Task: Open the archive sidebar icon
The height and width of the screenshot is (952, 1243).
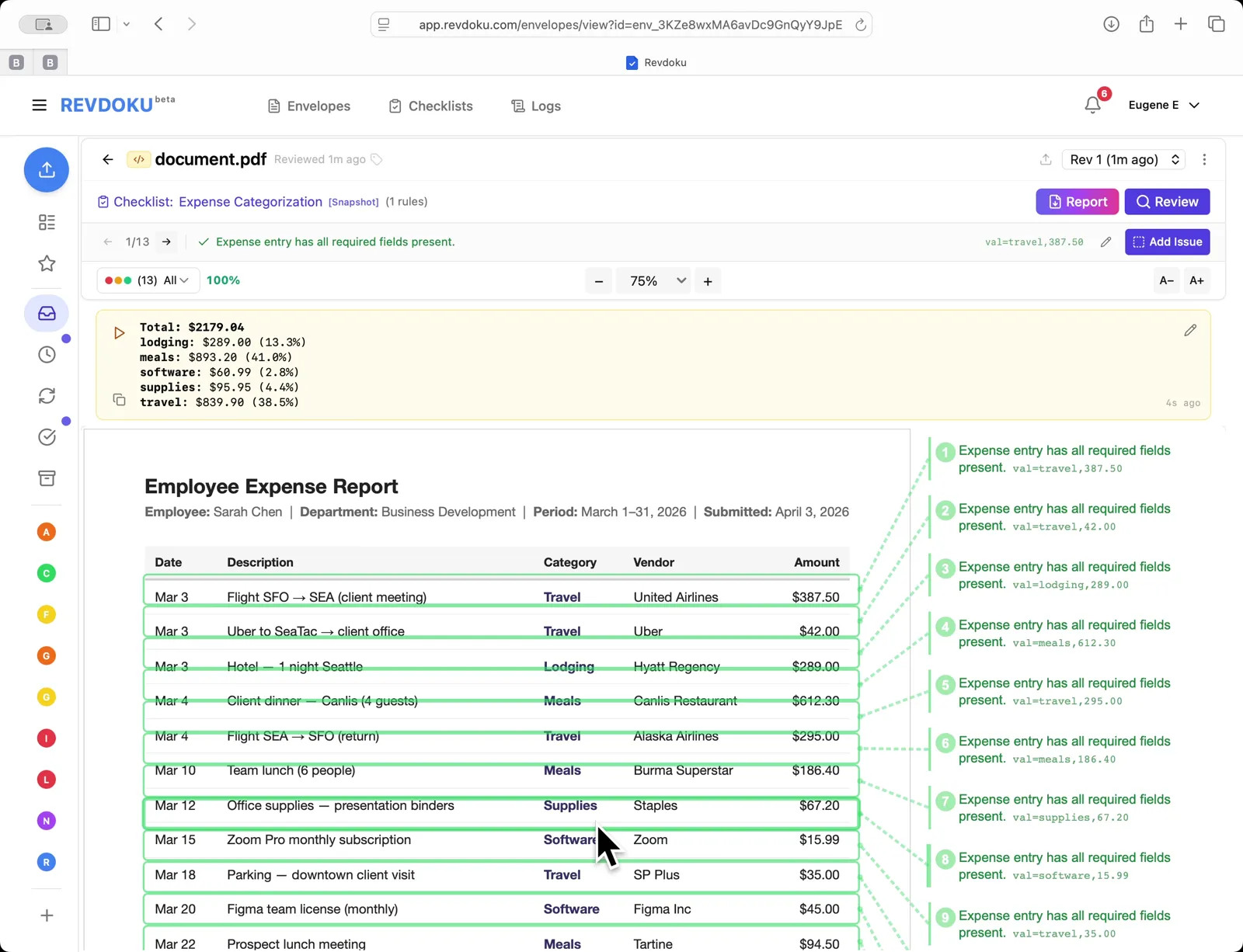Action: tap(47, 478)
